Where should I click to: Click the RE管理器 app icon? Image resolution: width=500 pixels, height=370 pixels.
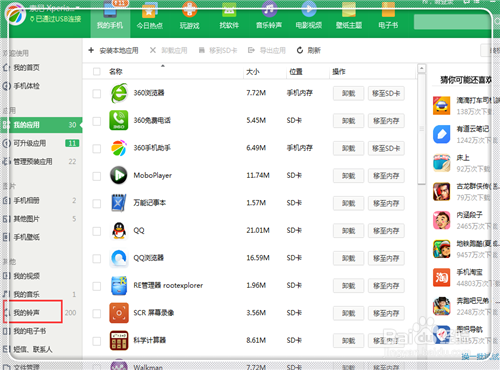(119, 285)
